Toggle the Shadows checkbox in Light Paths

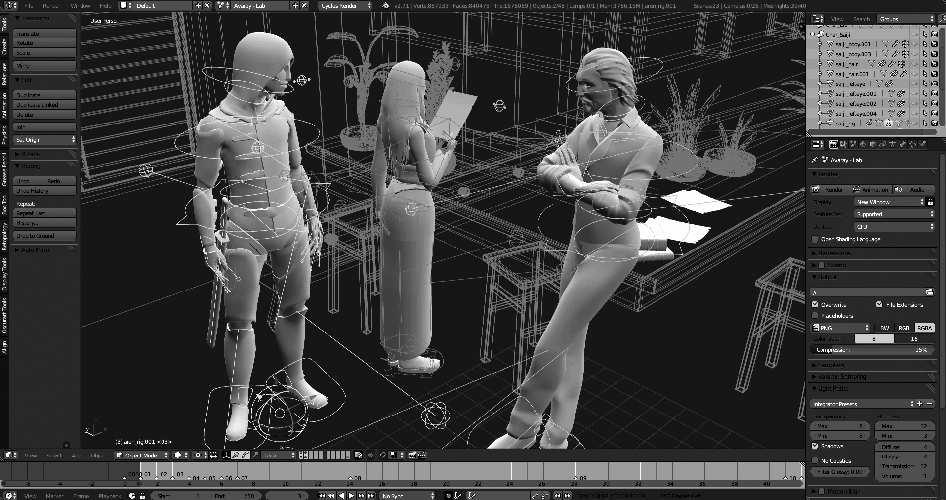[x=816, y=446]
